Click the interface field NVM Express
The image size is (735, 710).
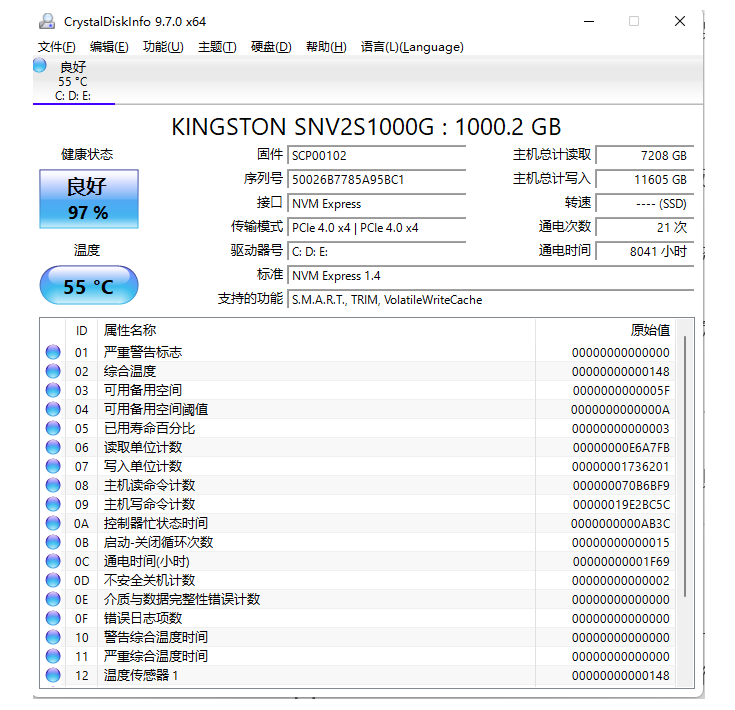376,204
